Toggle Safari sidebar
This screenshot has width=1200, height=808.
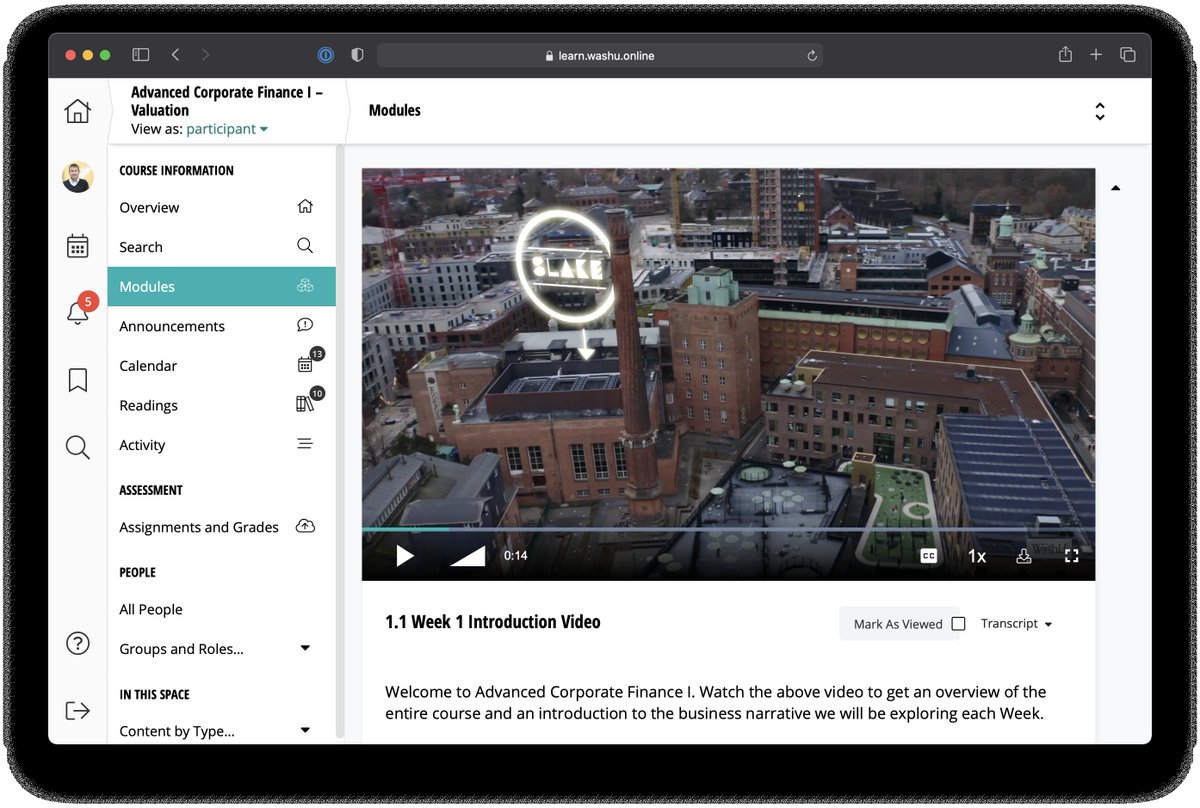tap(140, 55)
